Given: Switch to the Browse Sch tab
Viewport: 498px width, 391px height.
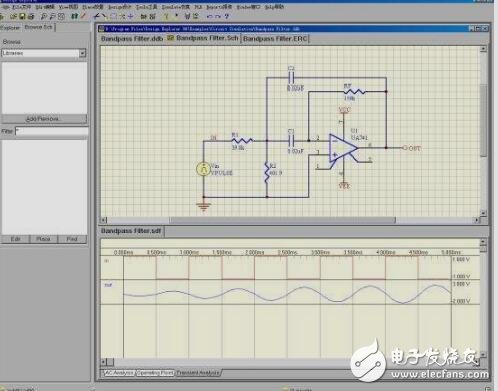Looking at the screenshot, I should (38, 27).
